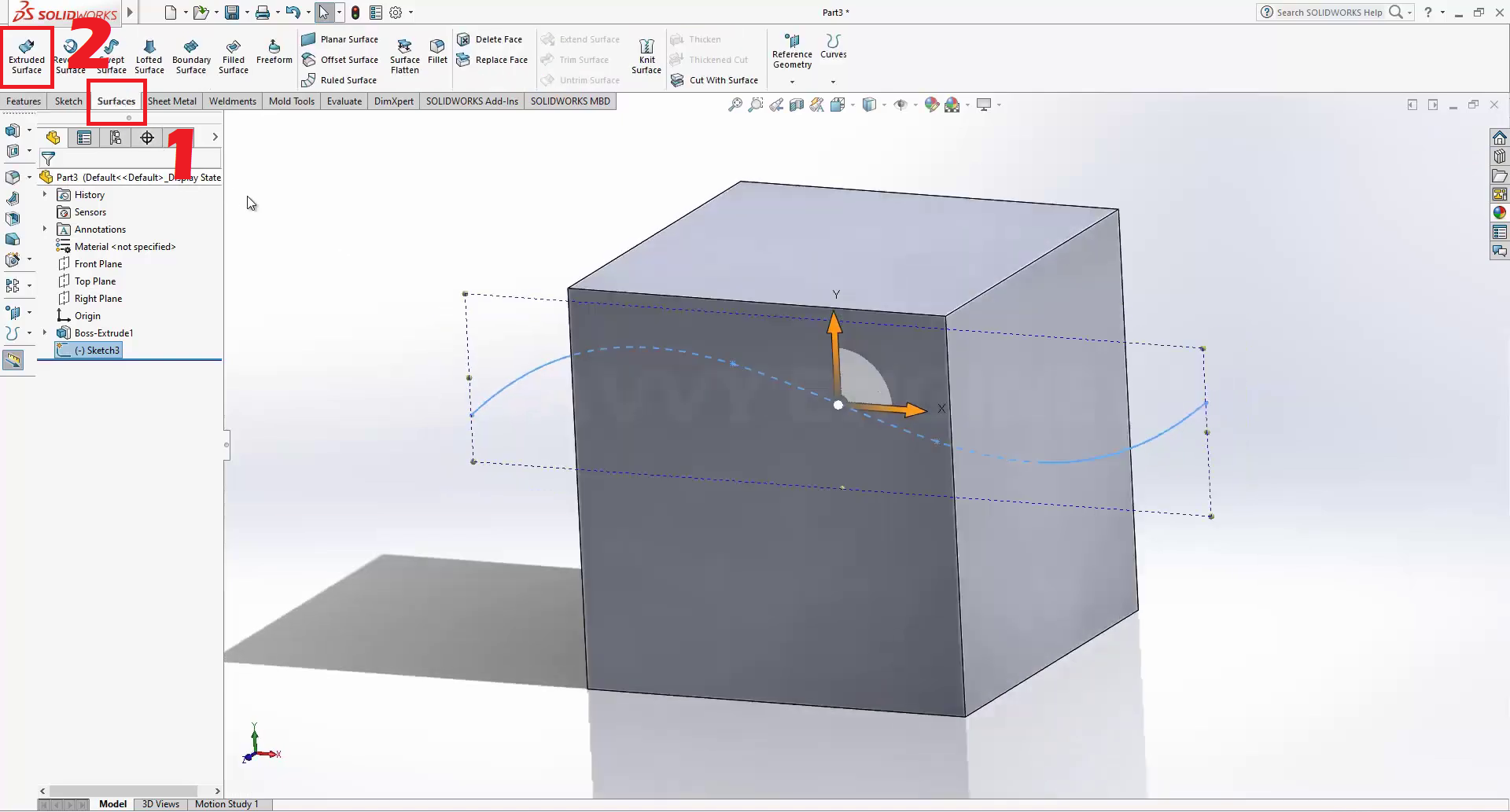Expand the Curves dropdown
The width and height of the screenshot is (1510, 812).
833,82
